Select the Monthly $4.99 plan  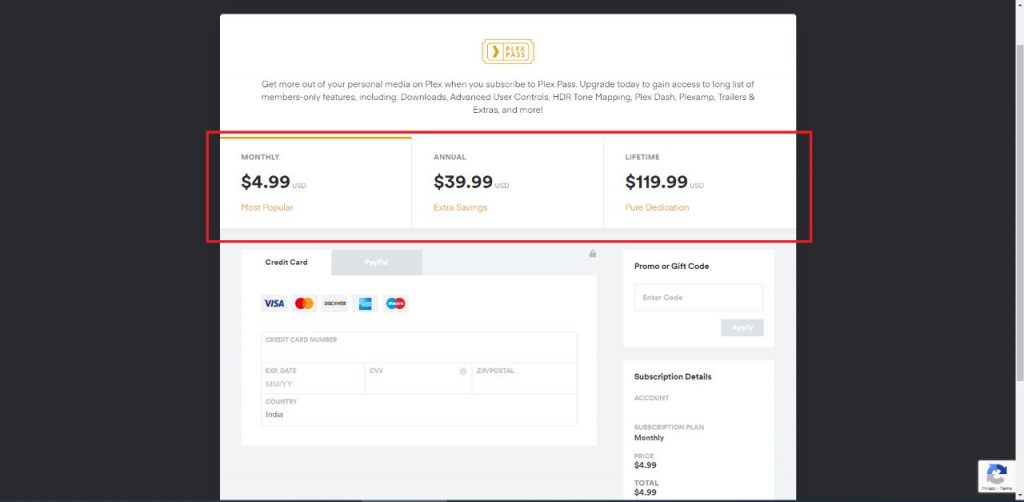coord(315,183)
